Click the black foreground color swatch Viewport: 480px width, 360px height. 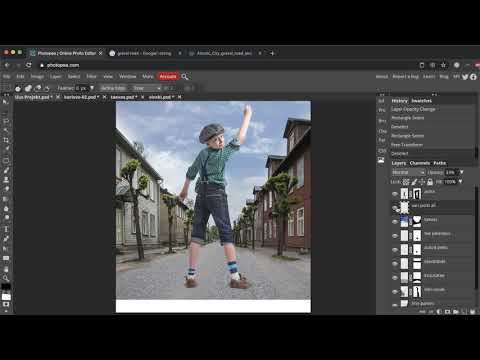(x=6, y=287)
